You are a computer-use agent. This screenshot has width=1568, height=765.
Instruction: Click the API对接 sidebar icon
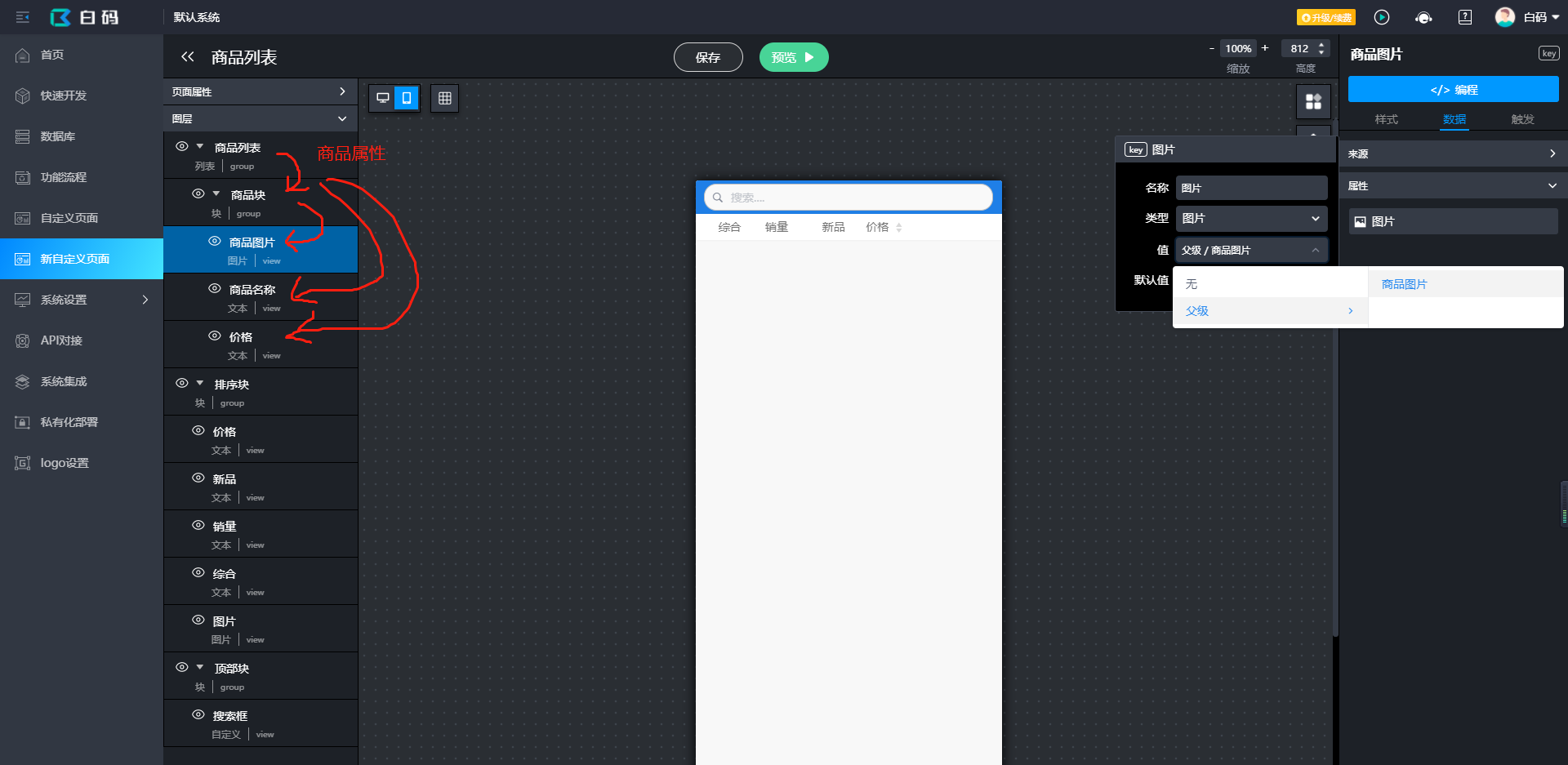coord(23,340)
